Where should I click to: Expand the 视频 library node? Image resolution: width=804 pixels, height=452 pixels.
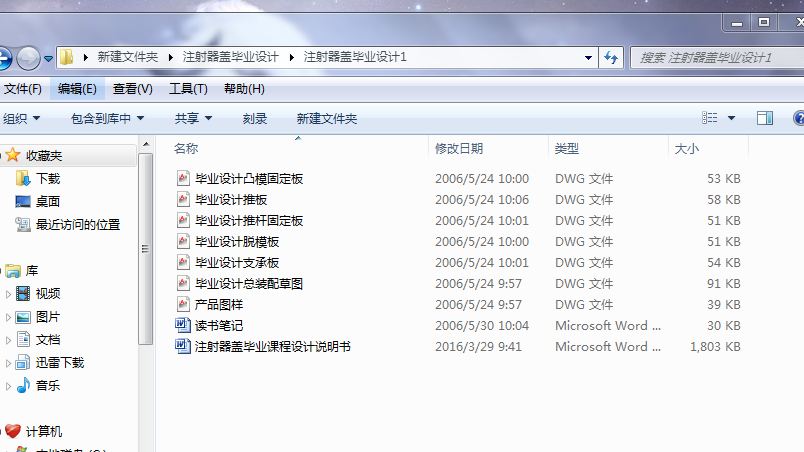coord(8,294)
